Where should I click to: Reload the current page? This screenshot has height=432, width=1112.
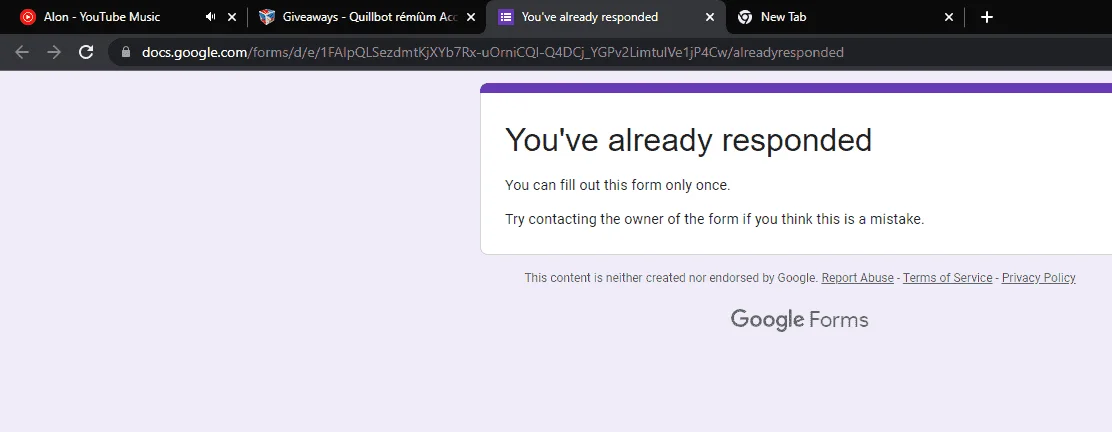click(x=86, y=52)
